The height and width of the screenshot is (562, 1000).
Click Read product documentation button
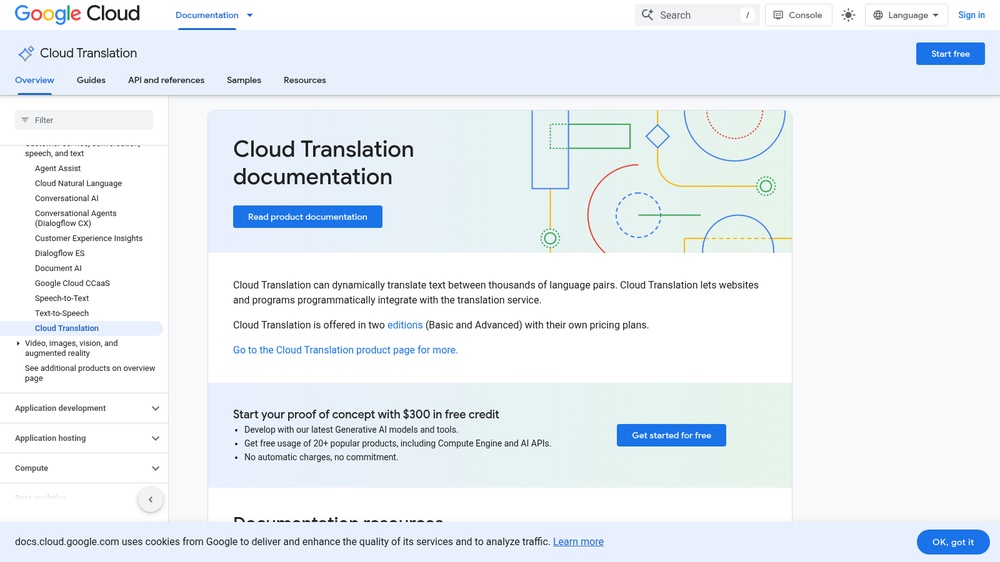307,217
